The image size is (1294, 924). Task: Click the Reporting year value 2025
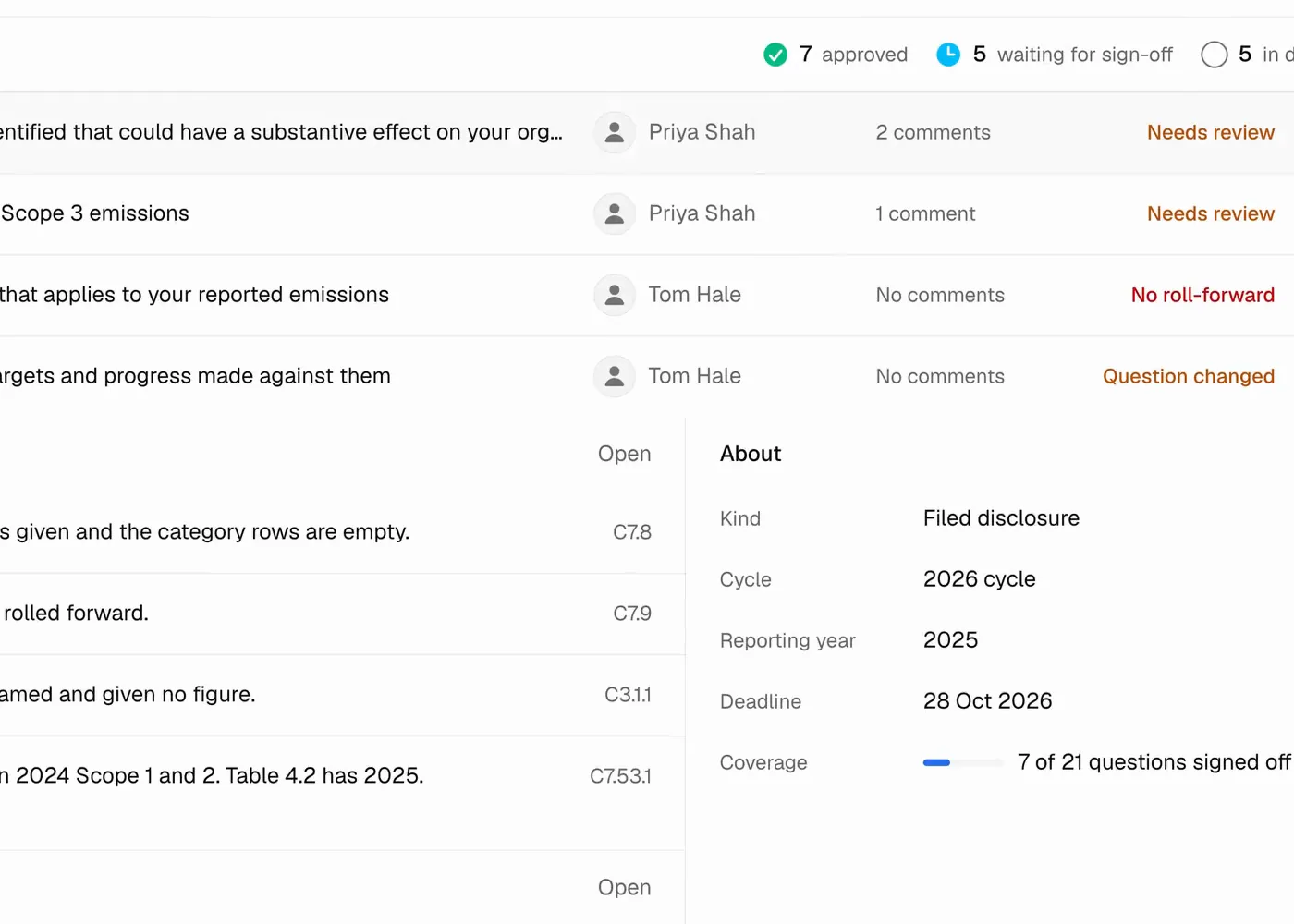coord(950,640)
